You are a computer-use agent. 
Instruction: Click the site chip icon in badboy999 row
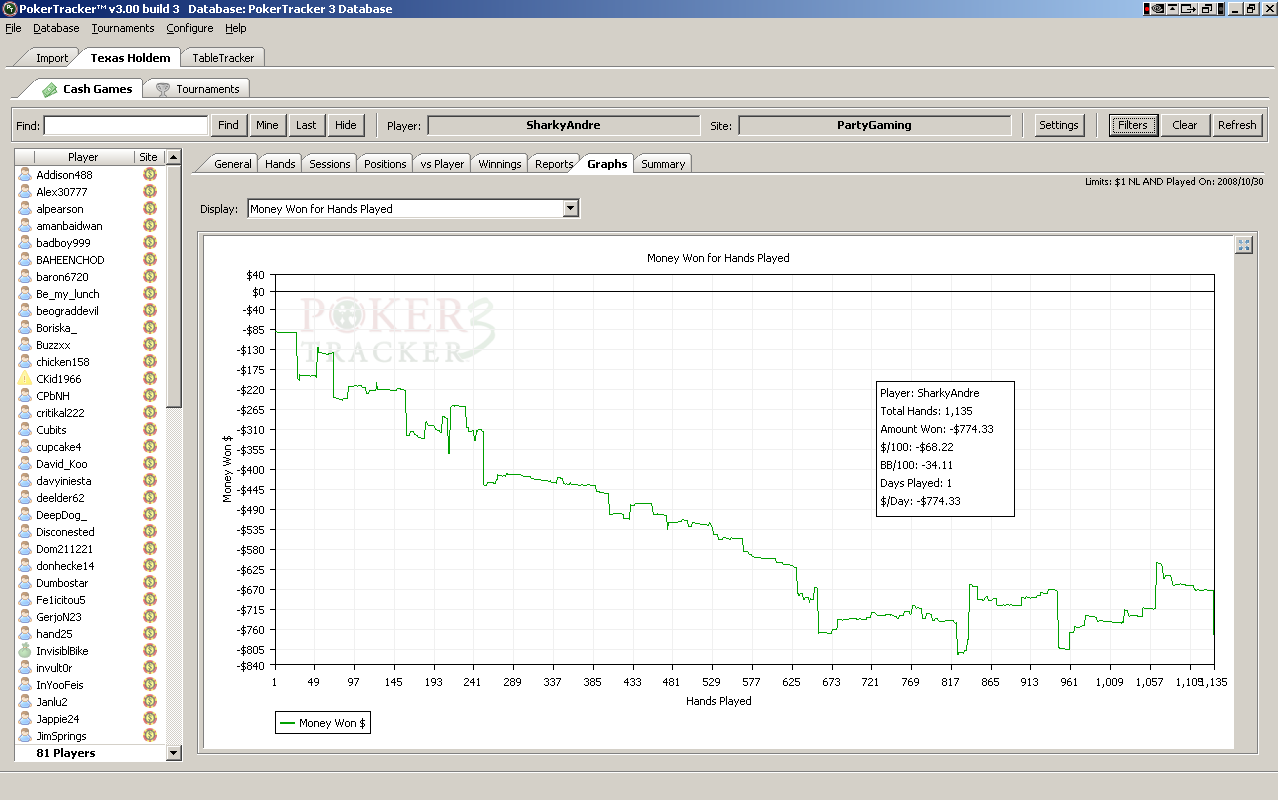pos(150,243)
